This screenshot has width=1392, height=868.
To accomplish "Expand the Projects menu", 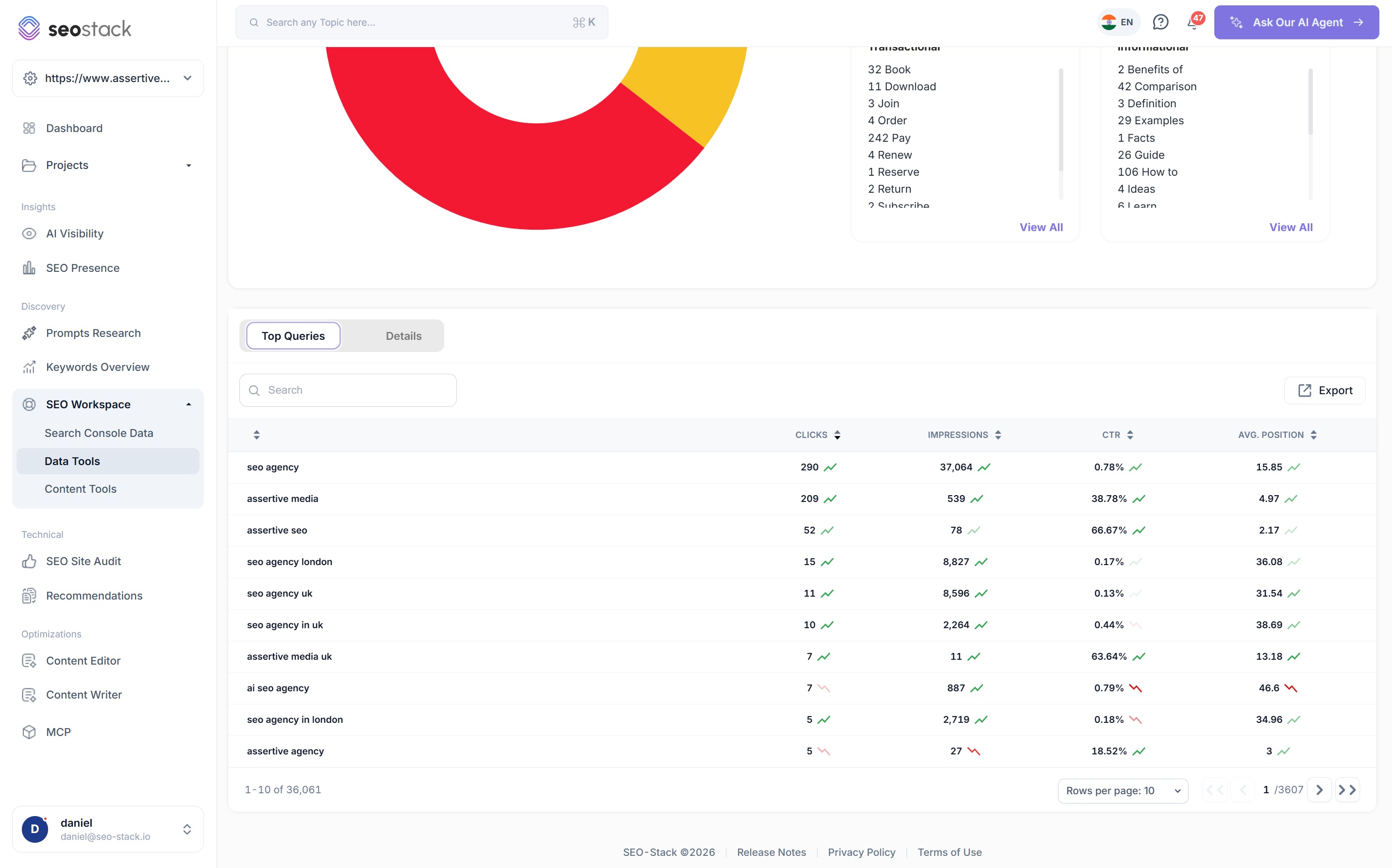I will click(x=188, y=166).
